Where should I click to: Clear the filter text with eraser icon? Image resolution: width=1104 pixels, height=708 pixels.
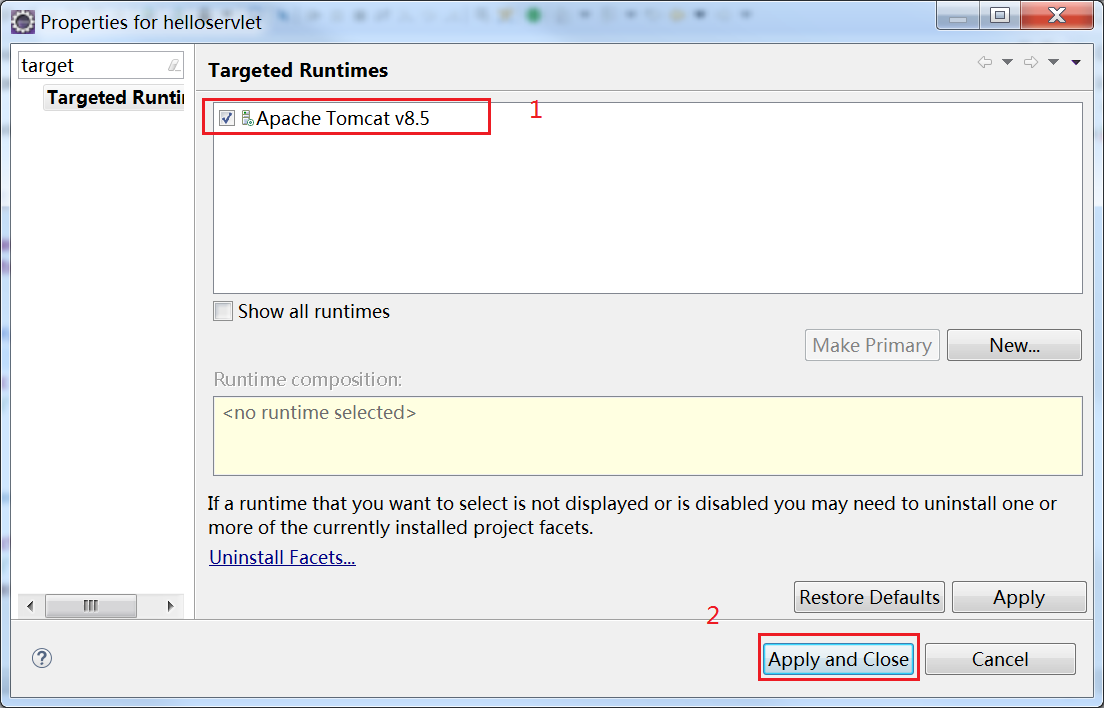[174, 65]
